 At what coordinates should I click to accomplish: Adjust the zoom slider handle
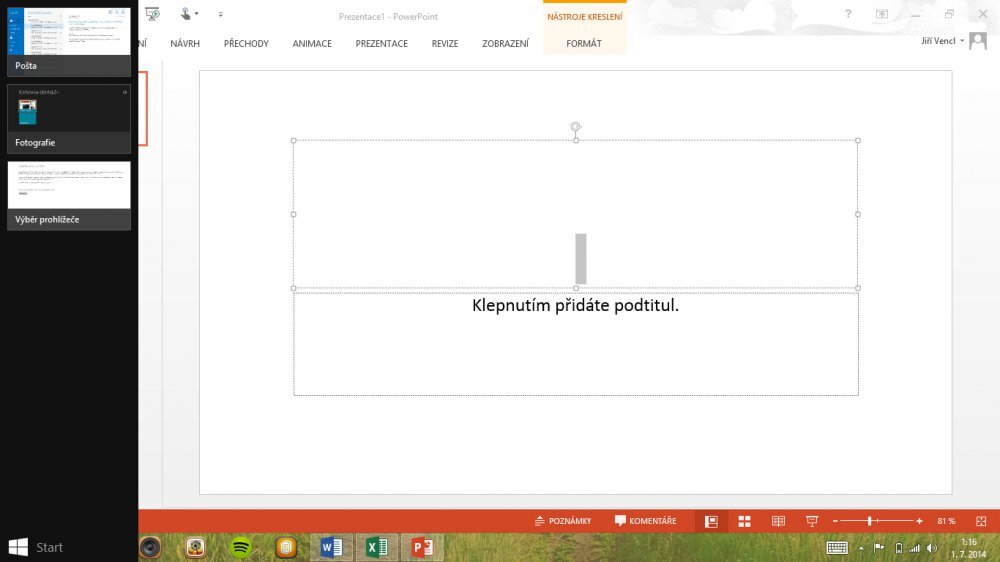[x=870, y=521]
